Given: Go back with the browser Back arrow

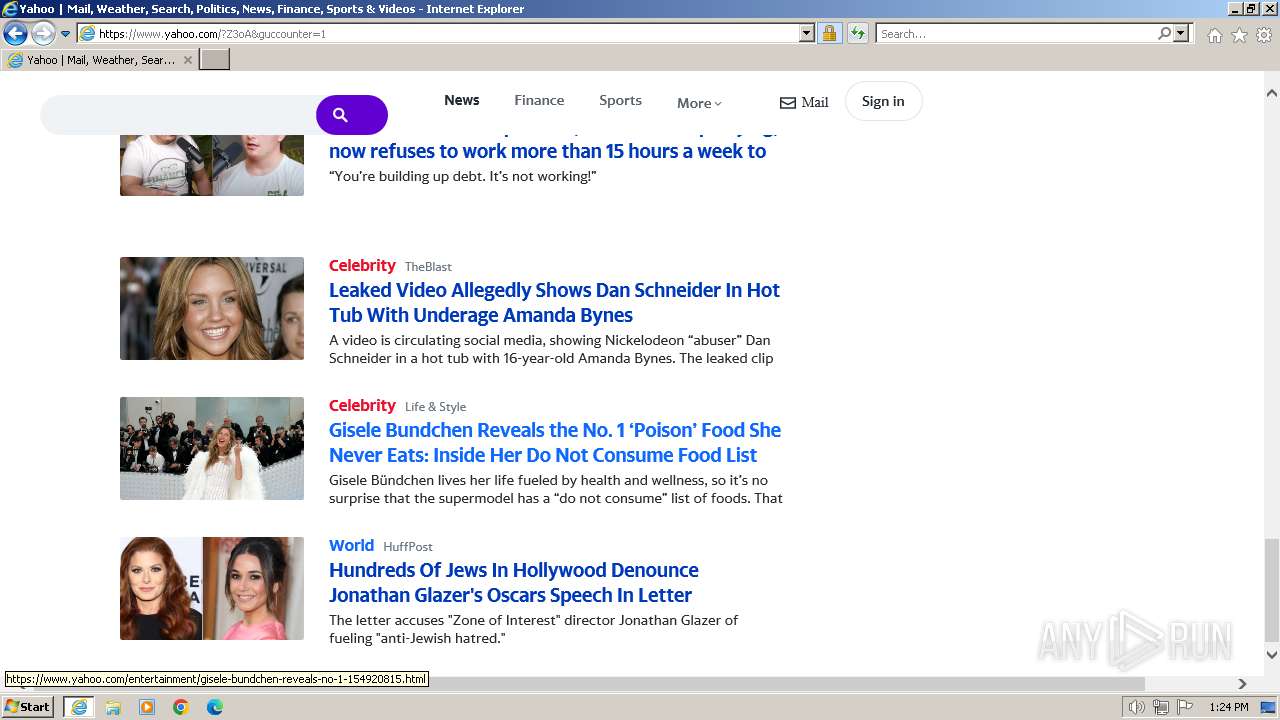Looking at the screenshot, I should [x=15, y=34].
